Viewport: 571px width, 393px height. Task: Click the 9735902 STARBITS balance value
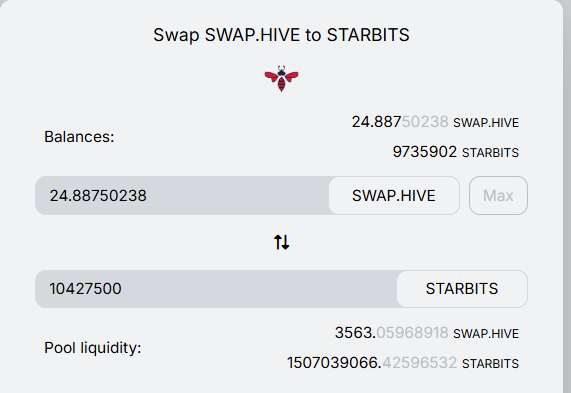[x=425, y=152]
